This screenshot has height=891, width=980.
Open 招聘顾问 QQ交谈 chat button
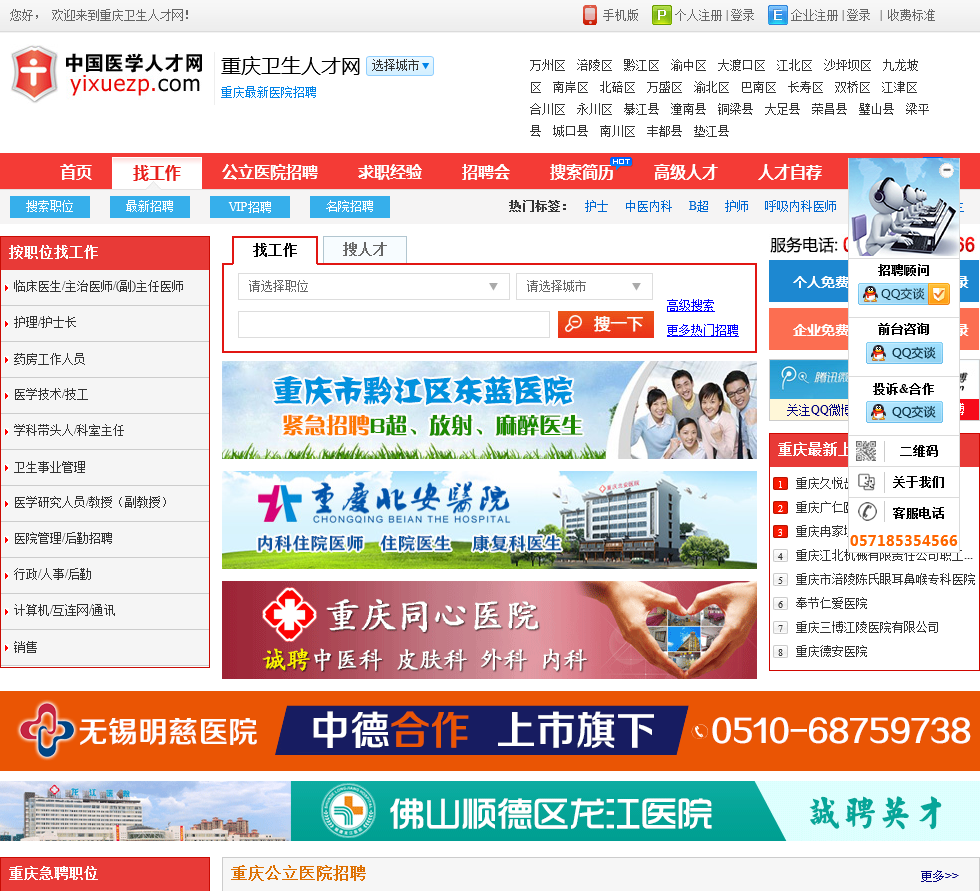tap(904, 294)
